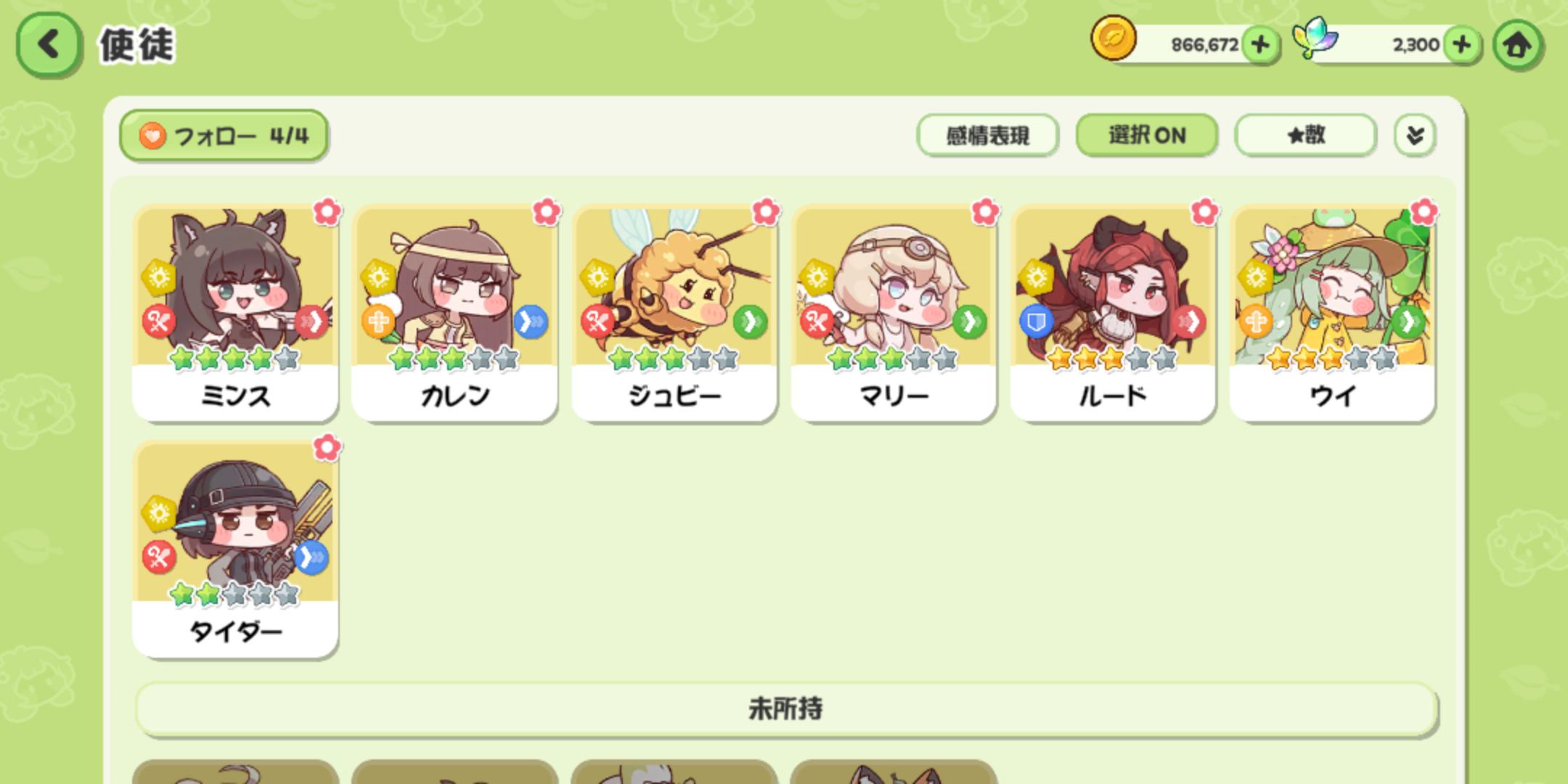Collapse the 未所持 section bar
This screenshot has width=1568, height=784.
tap(786, 709)
